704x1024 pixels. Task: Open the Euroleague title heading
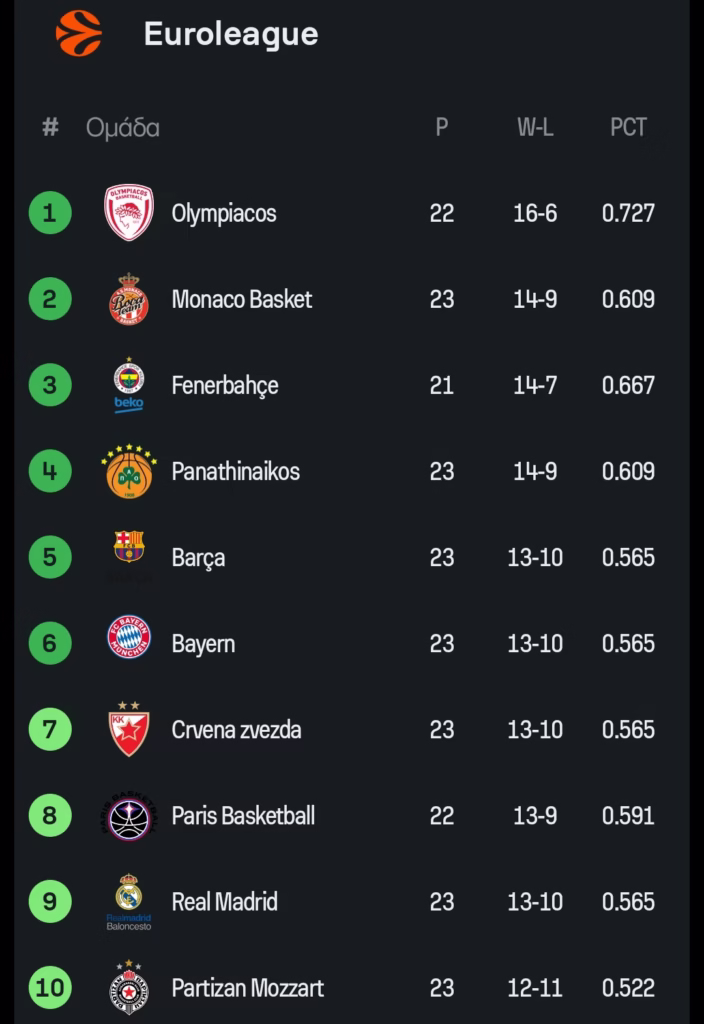[x=231, y=34]
